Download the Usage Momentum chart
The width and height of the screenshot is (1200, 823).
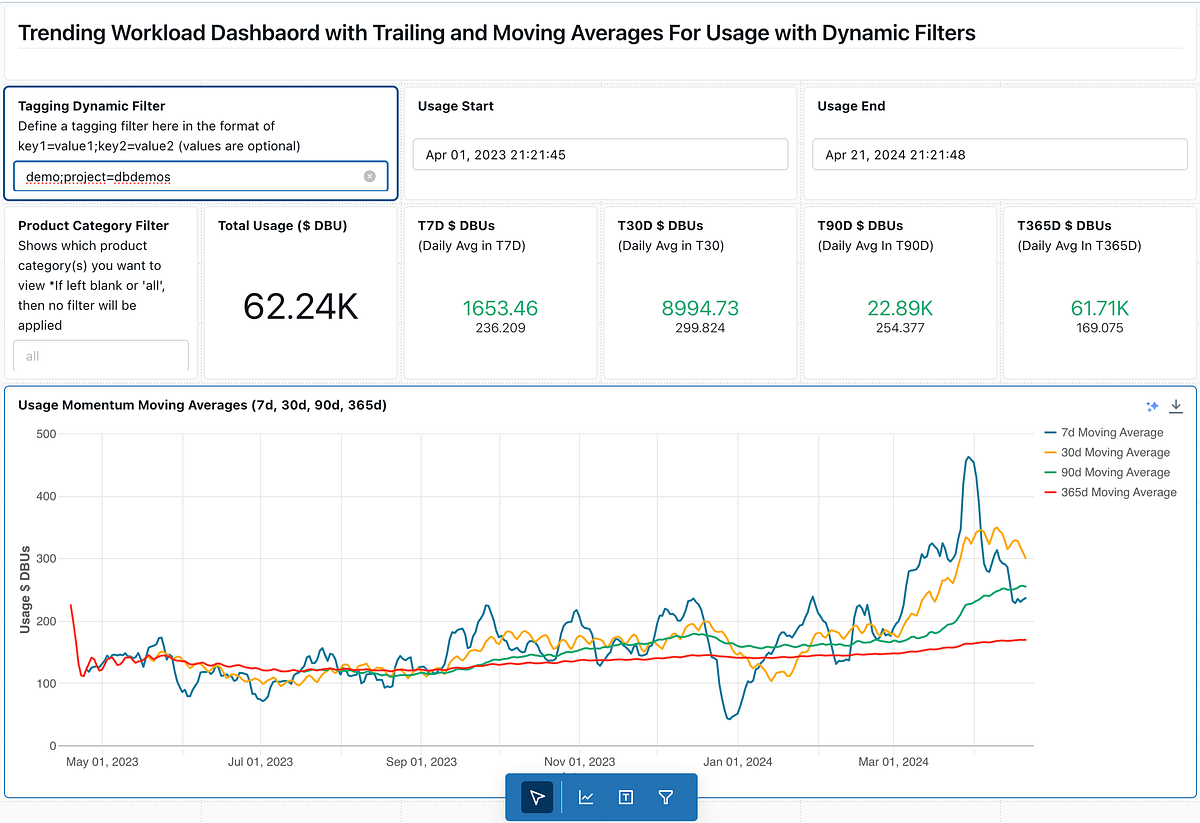[1176, 406]
